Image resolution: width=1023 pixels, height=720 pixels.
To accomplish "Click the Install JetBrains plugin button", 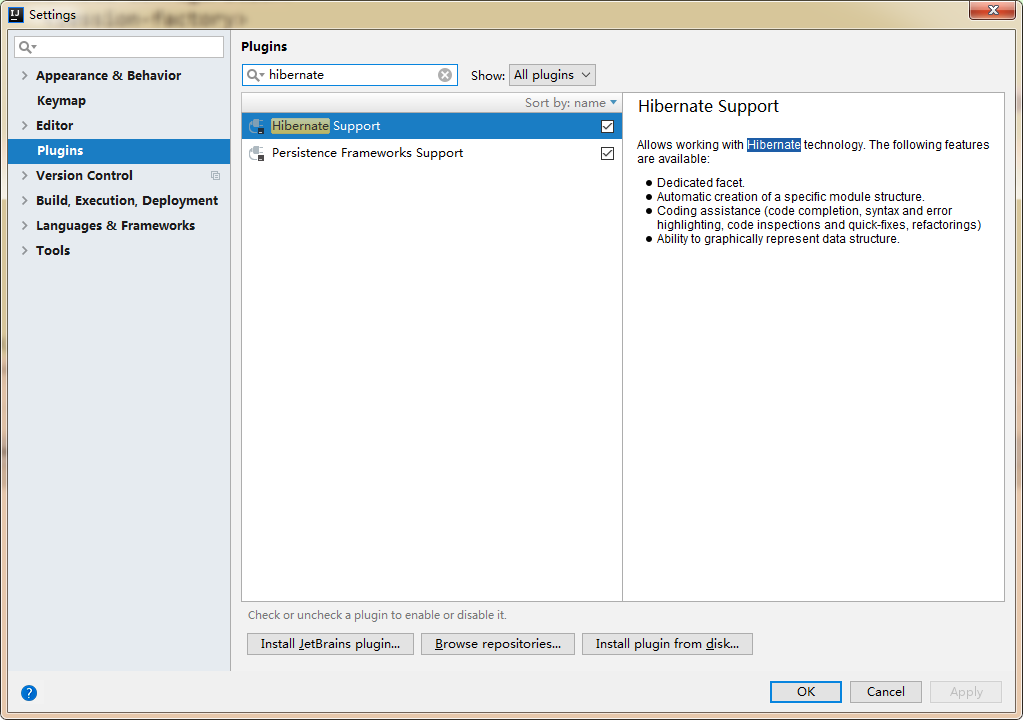I will click(x=330, y=644).
